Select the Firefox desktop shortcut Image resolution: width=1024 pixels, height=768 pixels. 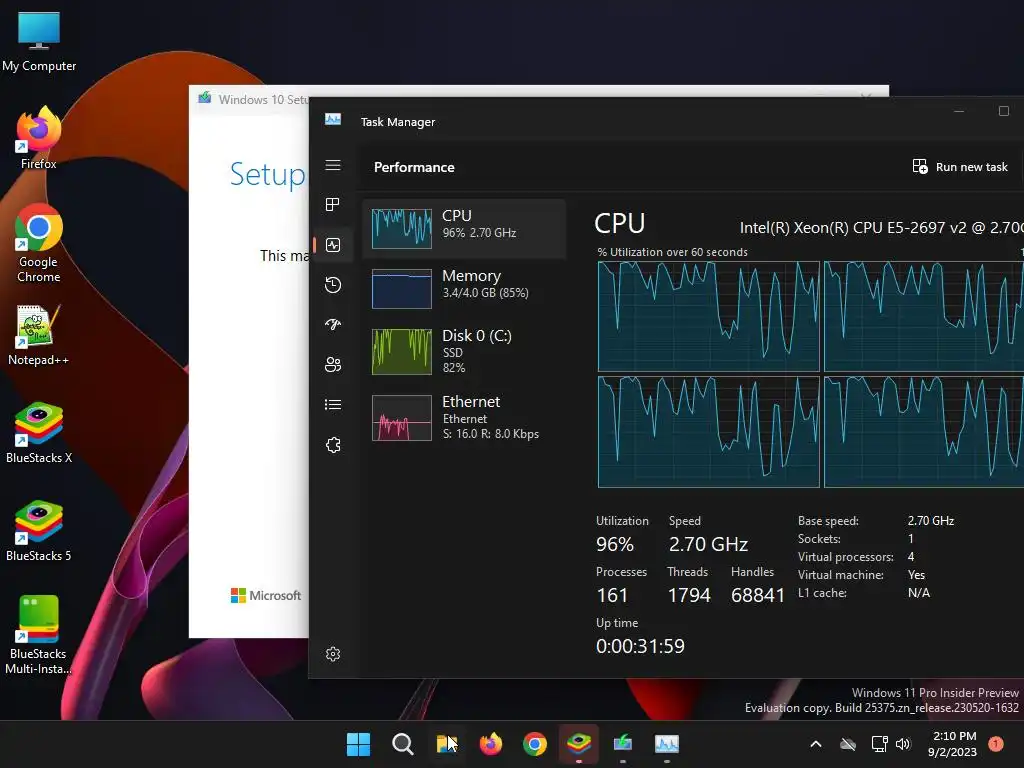[39, 138]
